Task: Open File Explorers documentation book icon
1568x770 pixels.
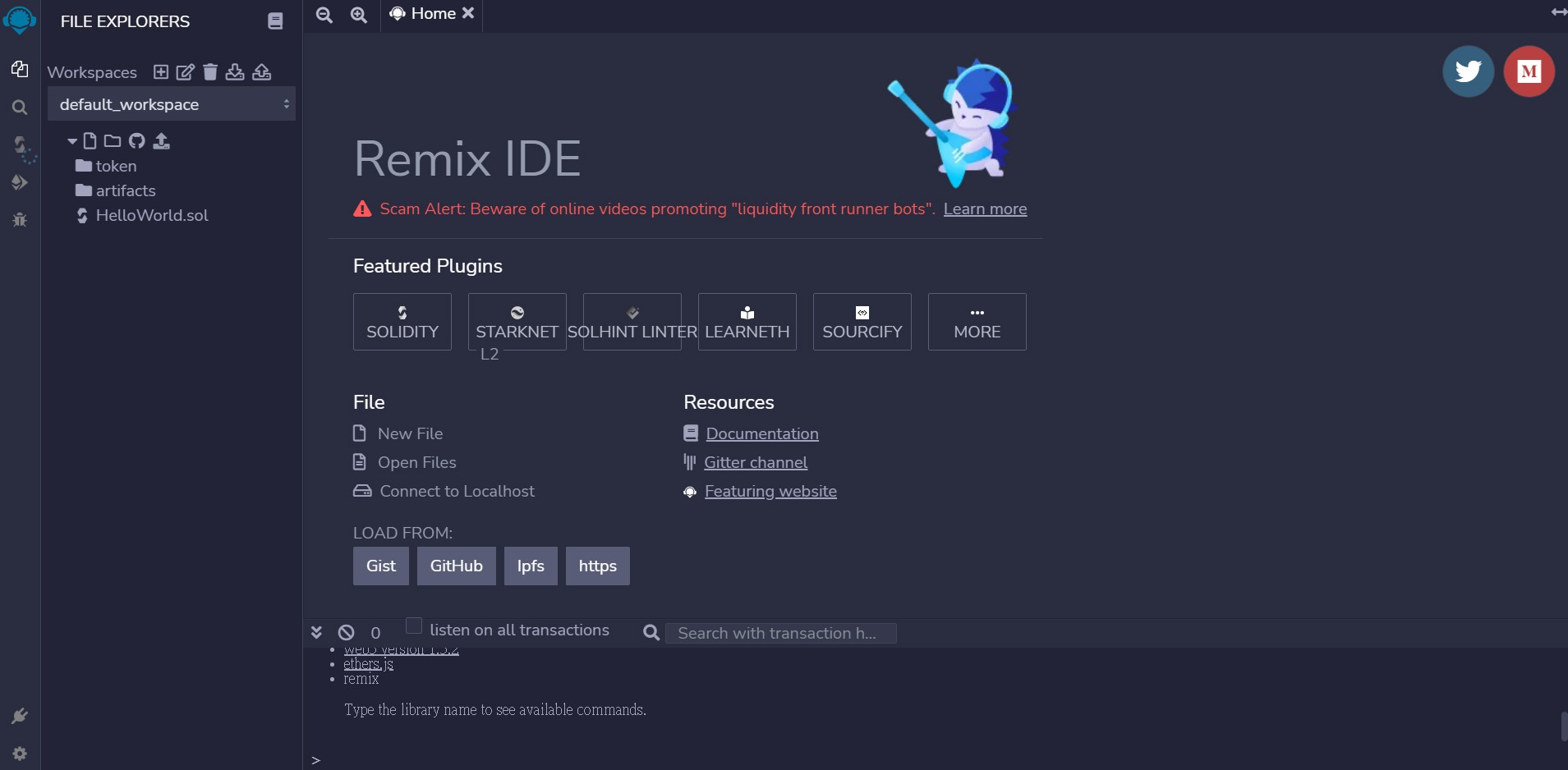Action: click(275, 21)
